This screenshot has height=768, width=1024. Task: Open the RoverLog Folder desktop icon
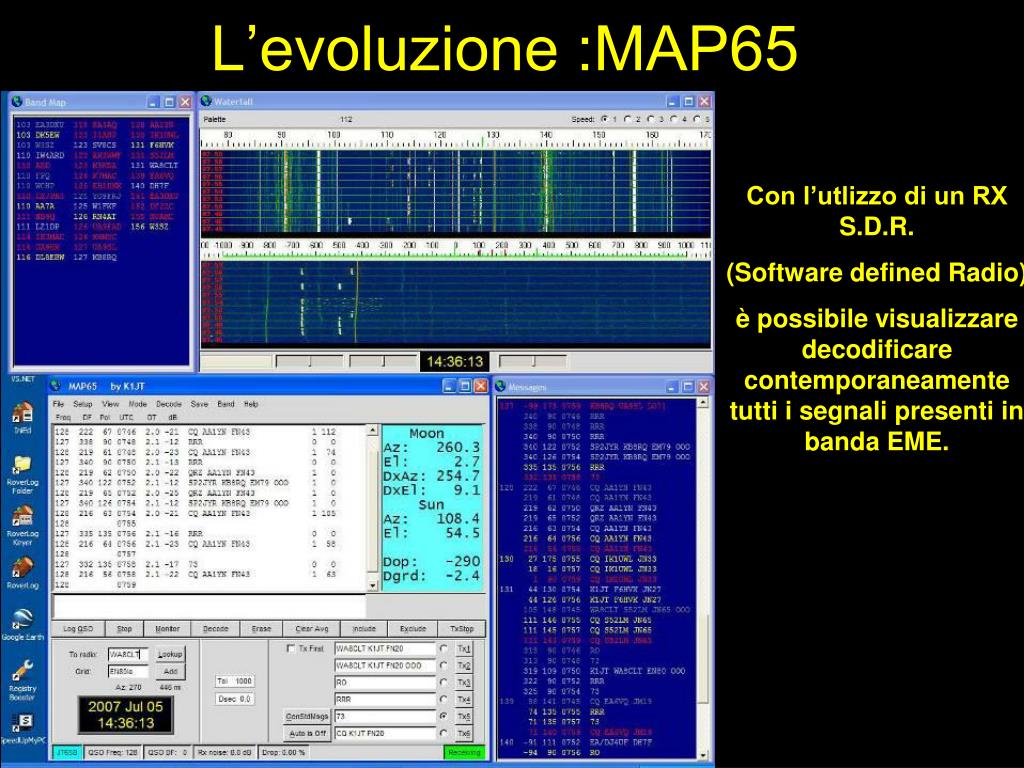coord(22,473)
